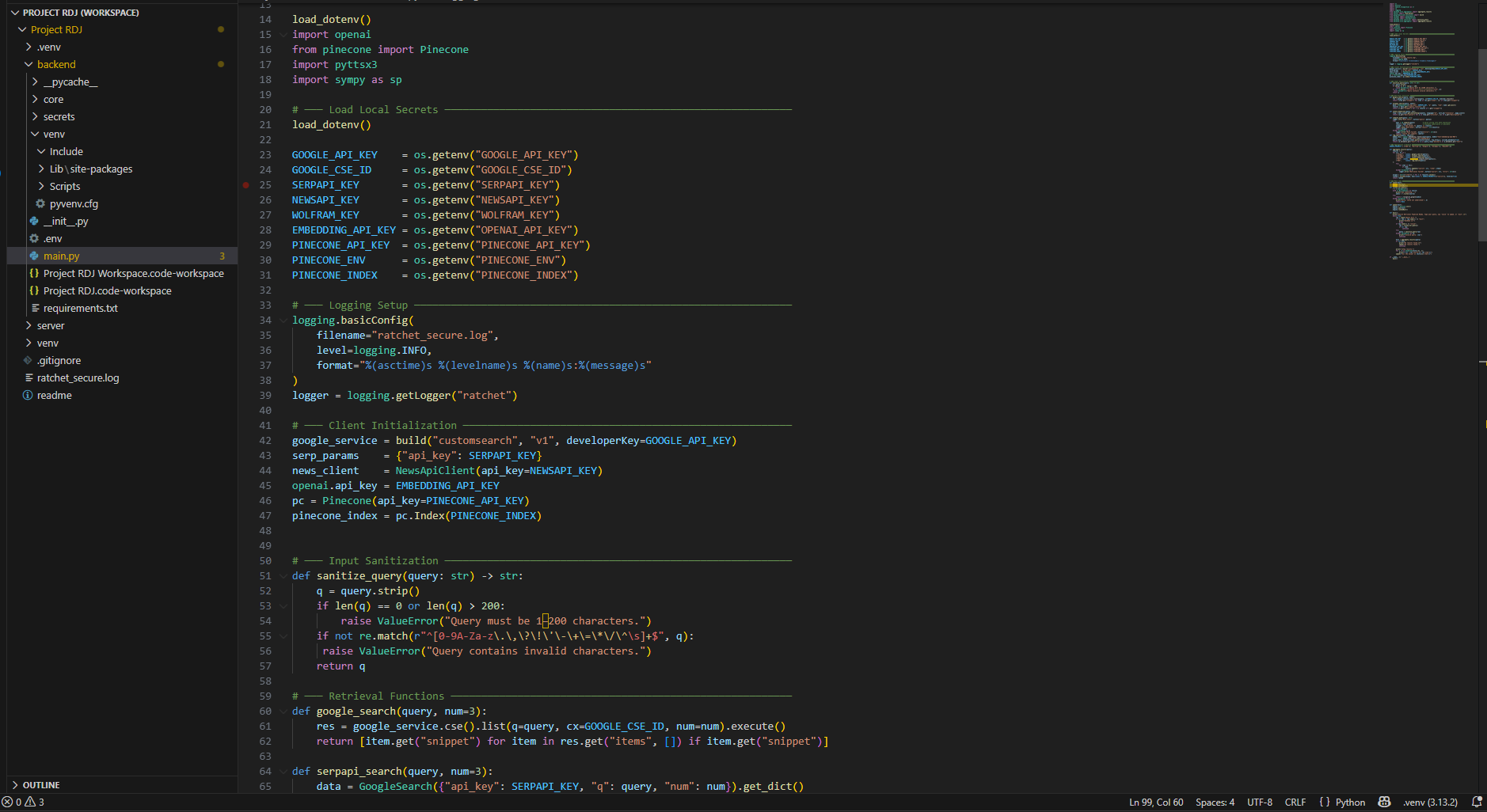This screenshot has width=1487, height=812.
Task: Click CRLF to change line endings
Action: 1296,802
